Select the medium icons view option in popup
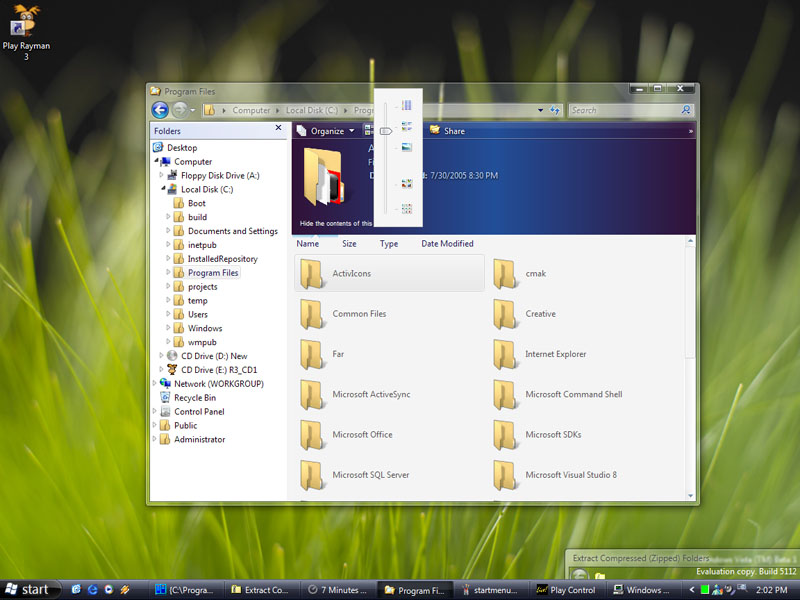 coord(406,184)
